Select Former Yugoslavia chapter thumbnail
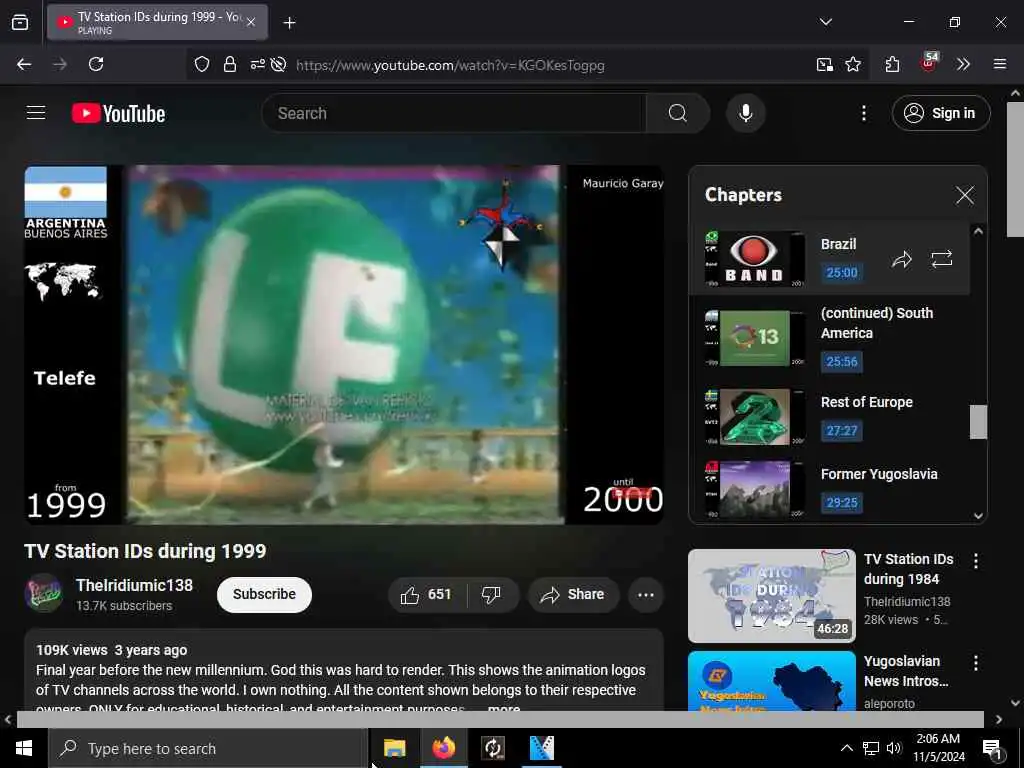 pyautogui.click(x=754, y=488)
